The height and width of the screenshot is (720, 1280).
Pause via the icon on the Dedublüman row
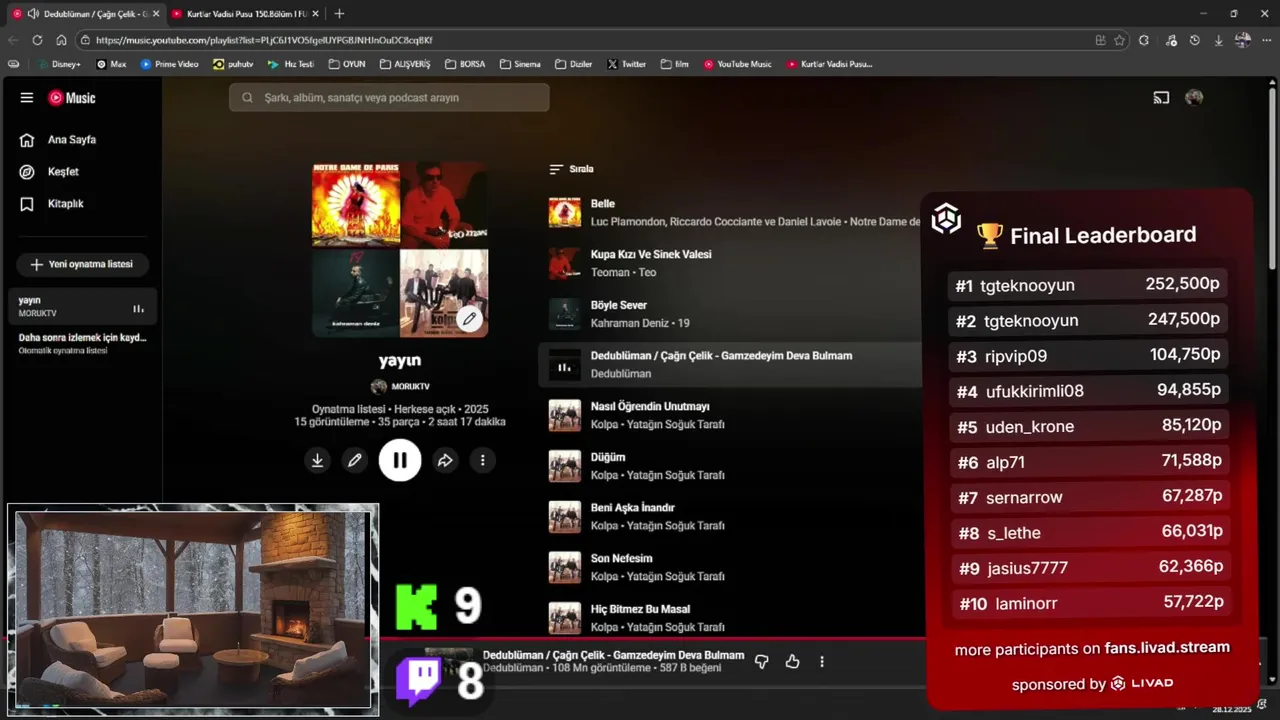click(x=565, y=367)
